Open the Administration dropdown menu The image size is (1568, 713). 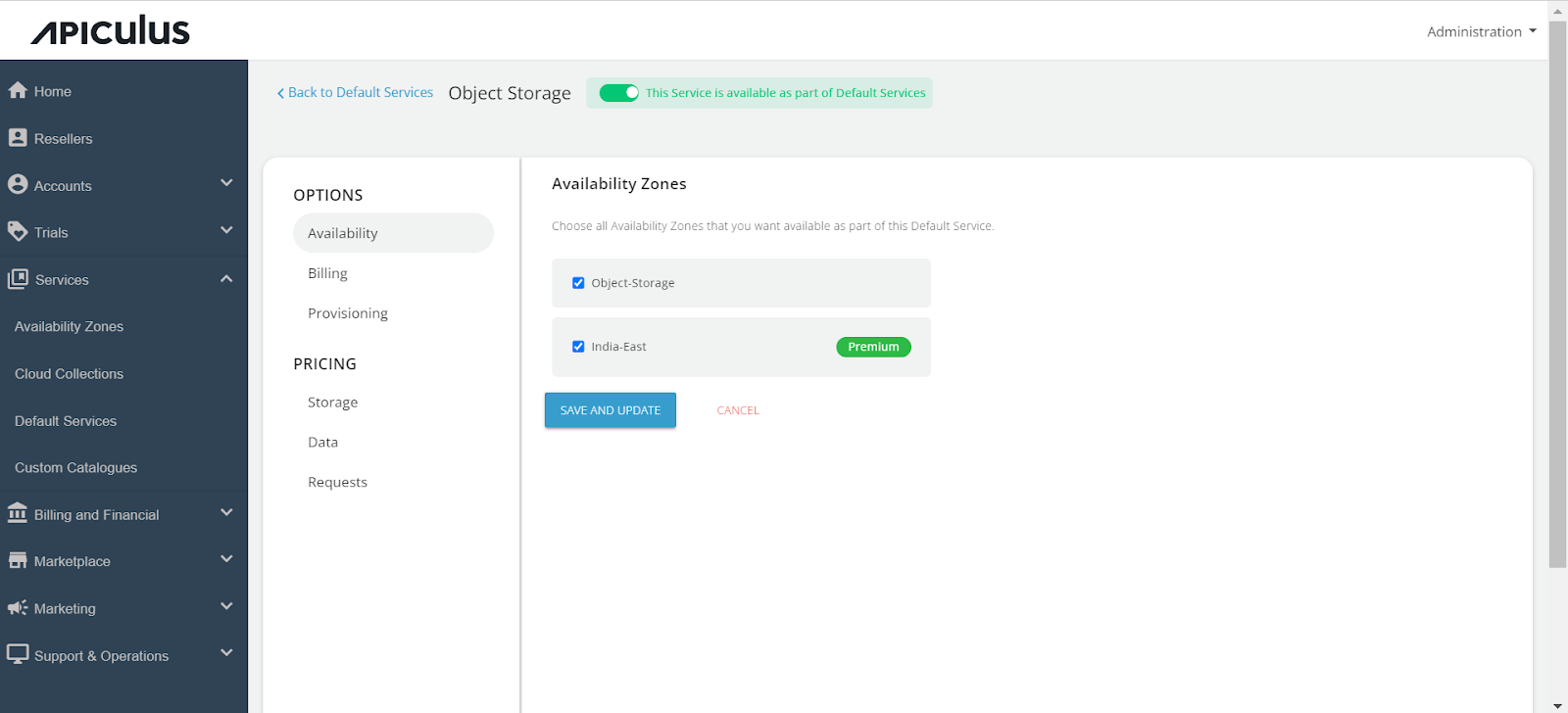coord(1481,31)
